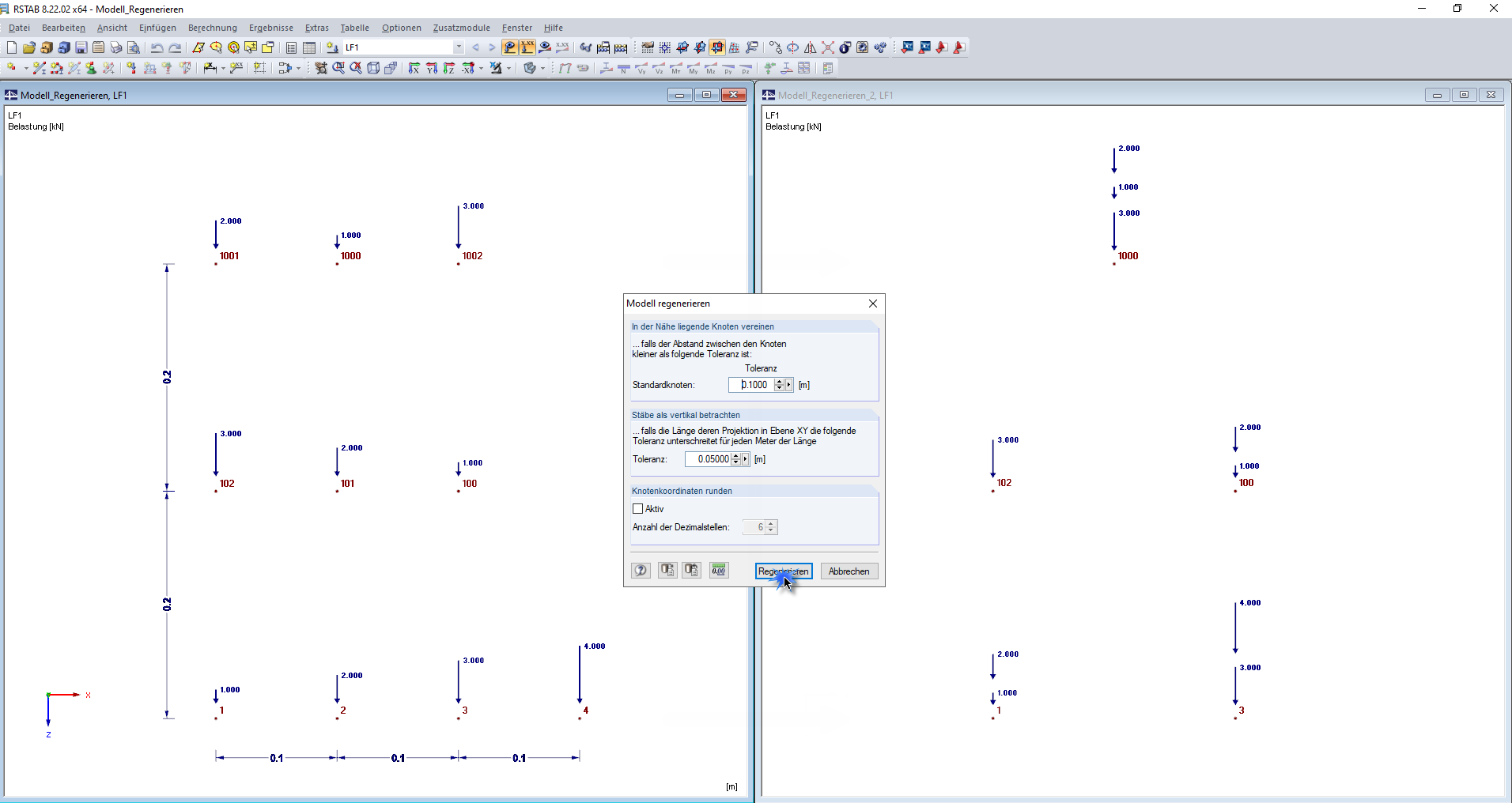Click the Print icon in toolbar
Screen dimensions: 1512x803
pos(115,47)
